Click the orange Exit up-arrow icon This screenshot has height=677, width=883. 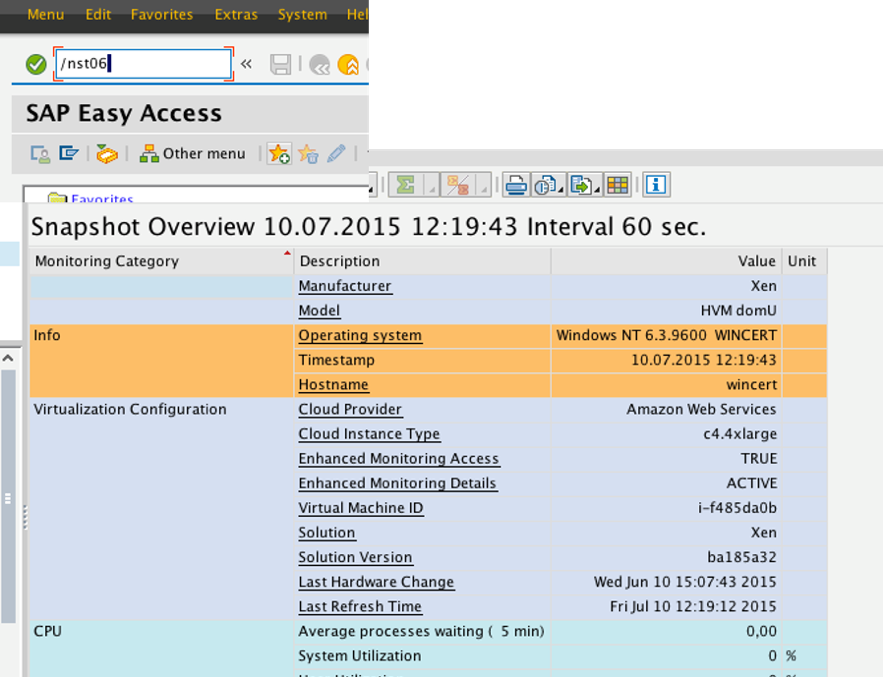tap(348, 65)
